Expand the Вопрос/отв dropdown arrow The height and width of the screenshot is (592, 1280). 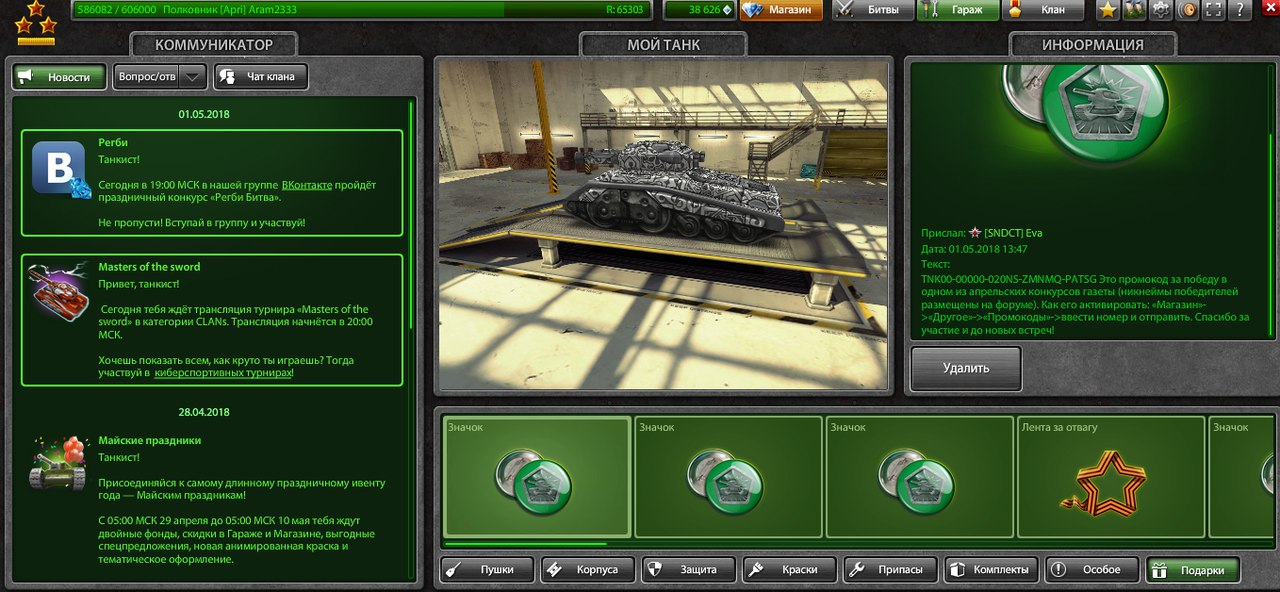[194, 77]
